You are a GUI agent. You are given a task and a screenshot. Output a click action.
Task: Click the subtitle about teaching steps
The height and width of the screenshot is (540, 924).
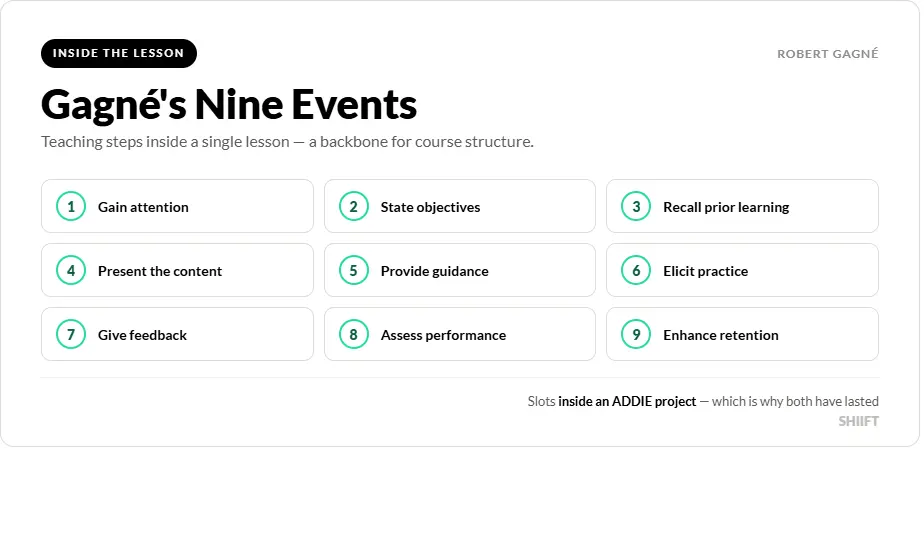pyautogui.click(x=287, y=142)
